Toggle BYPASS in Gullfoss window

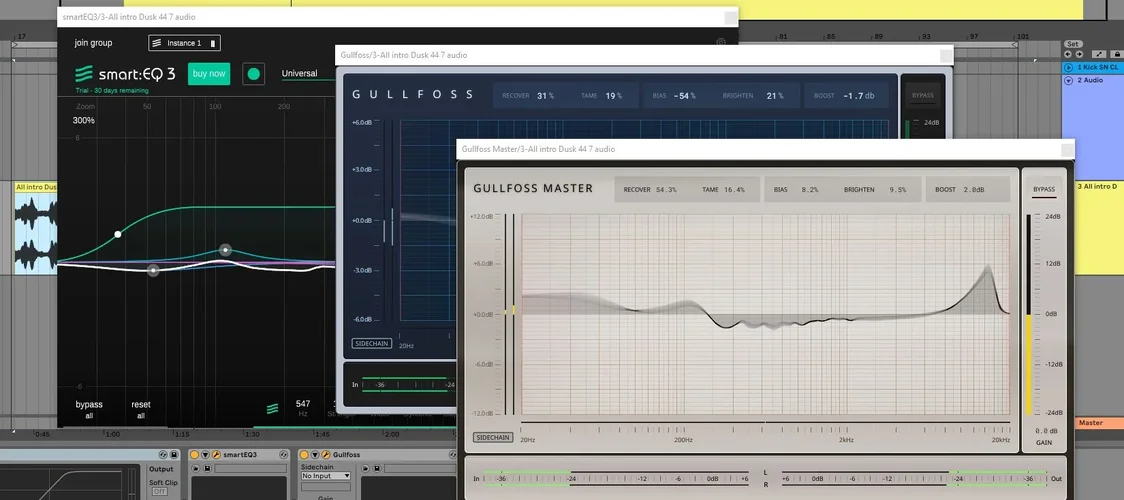(x=923, y=95)
